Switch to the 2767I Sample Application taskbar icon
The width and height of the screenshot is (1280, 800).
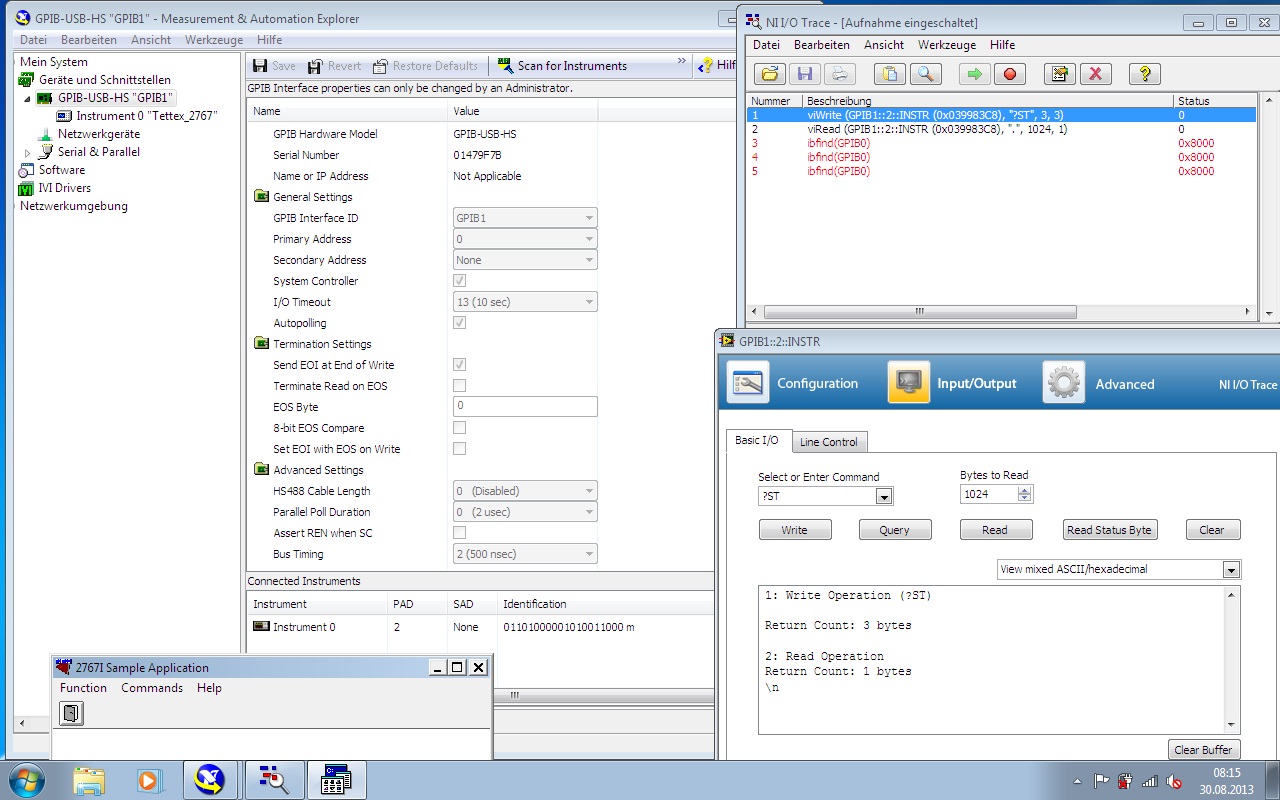pyautogui.click(x=335, y=780)
